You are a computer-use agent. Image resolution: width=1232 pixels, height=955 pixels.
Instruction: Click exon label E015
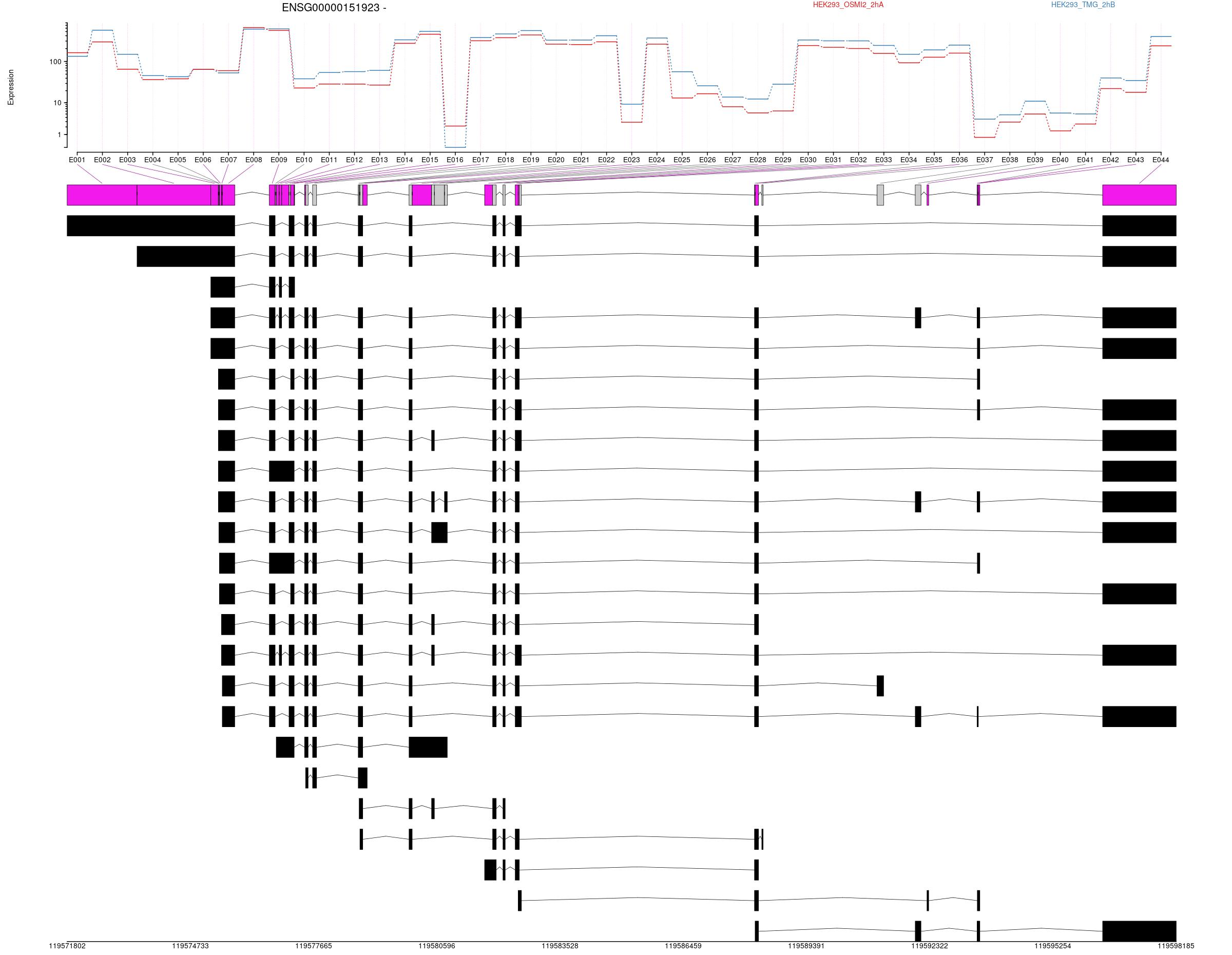[x=430, y=160]
